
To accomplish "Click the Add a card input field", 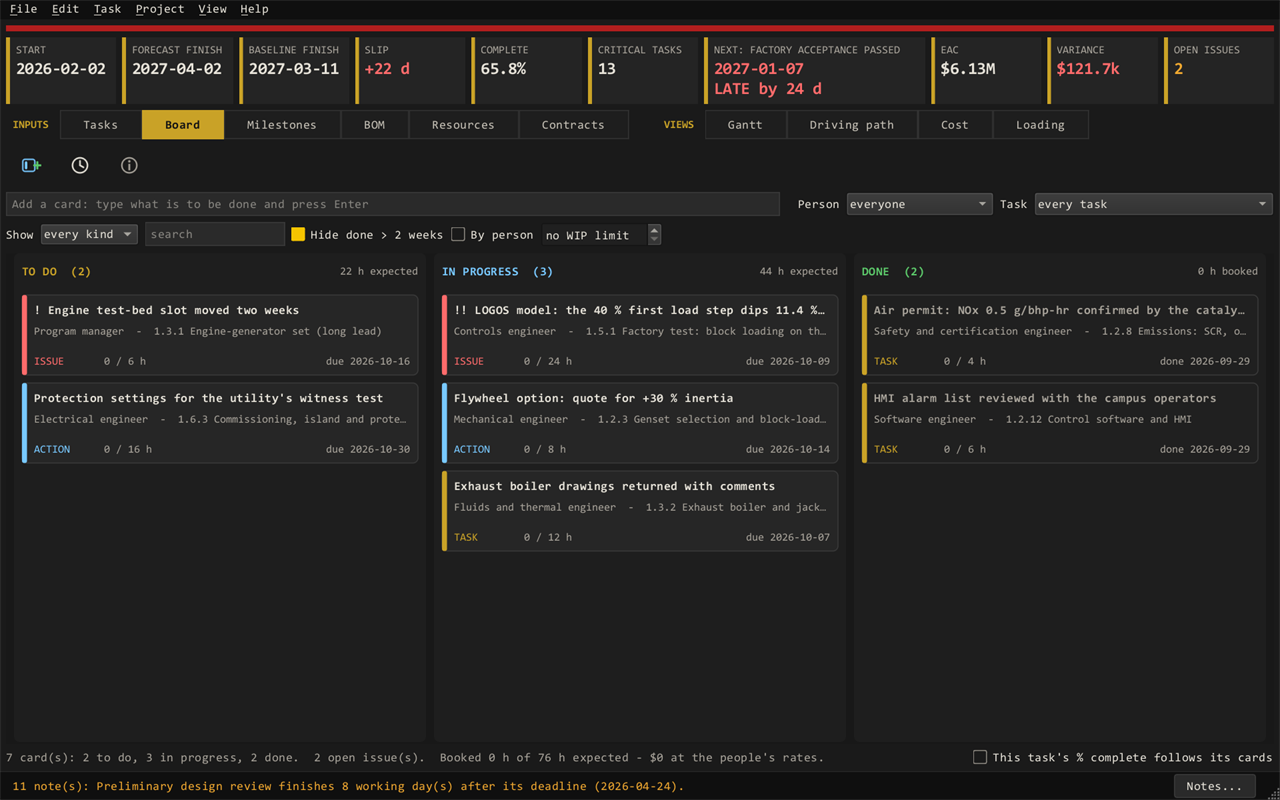I will coord(393,204).
